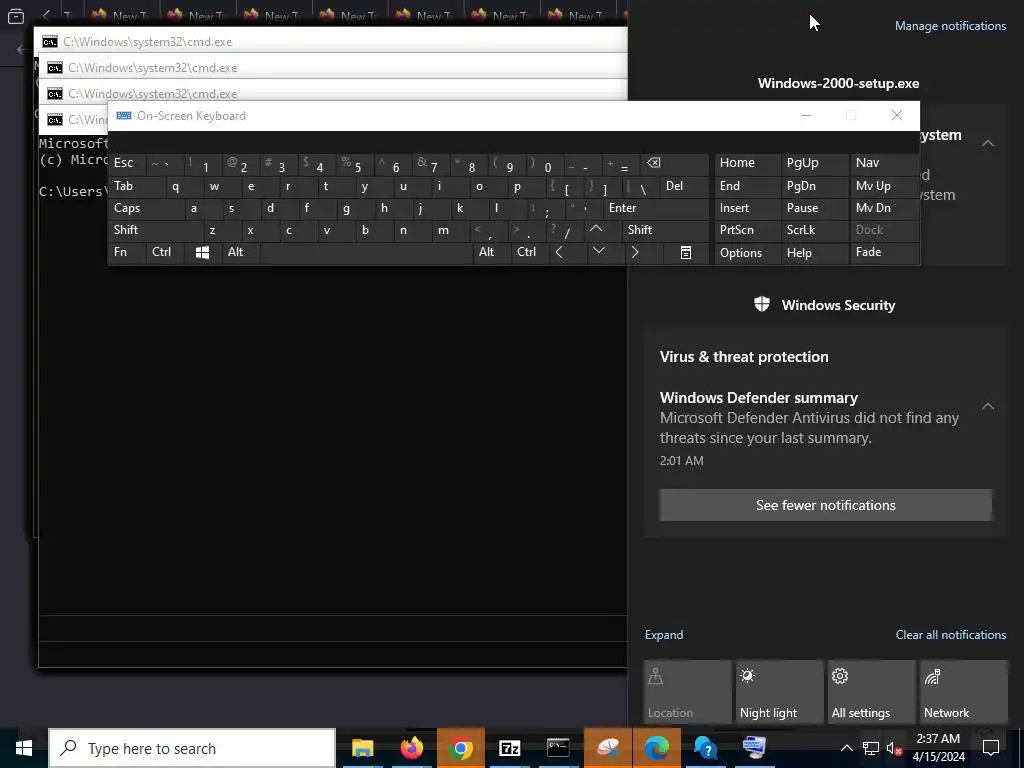Collapse the Windows-2000-setup.exe notification
Viewport: 1024px width, 768px height.
pos(987,143)
